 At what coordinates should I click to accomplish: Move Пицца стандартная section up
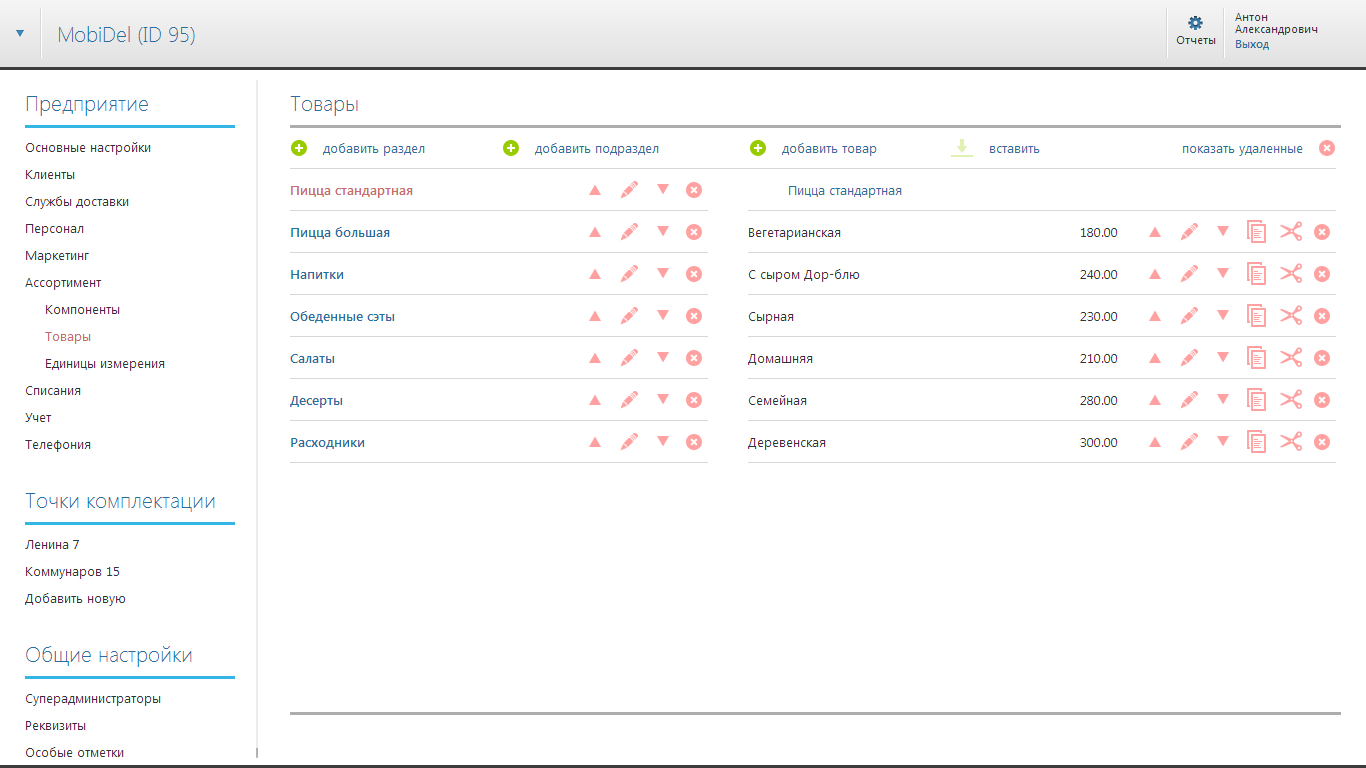[x=595, y=189]
